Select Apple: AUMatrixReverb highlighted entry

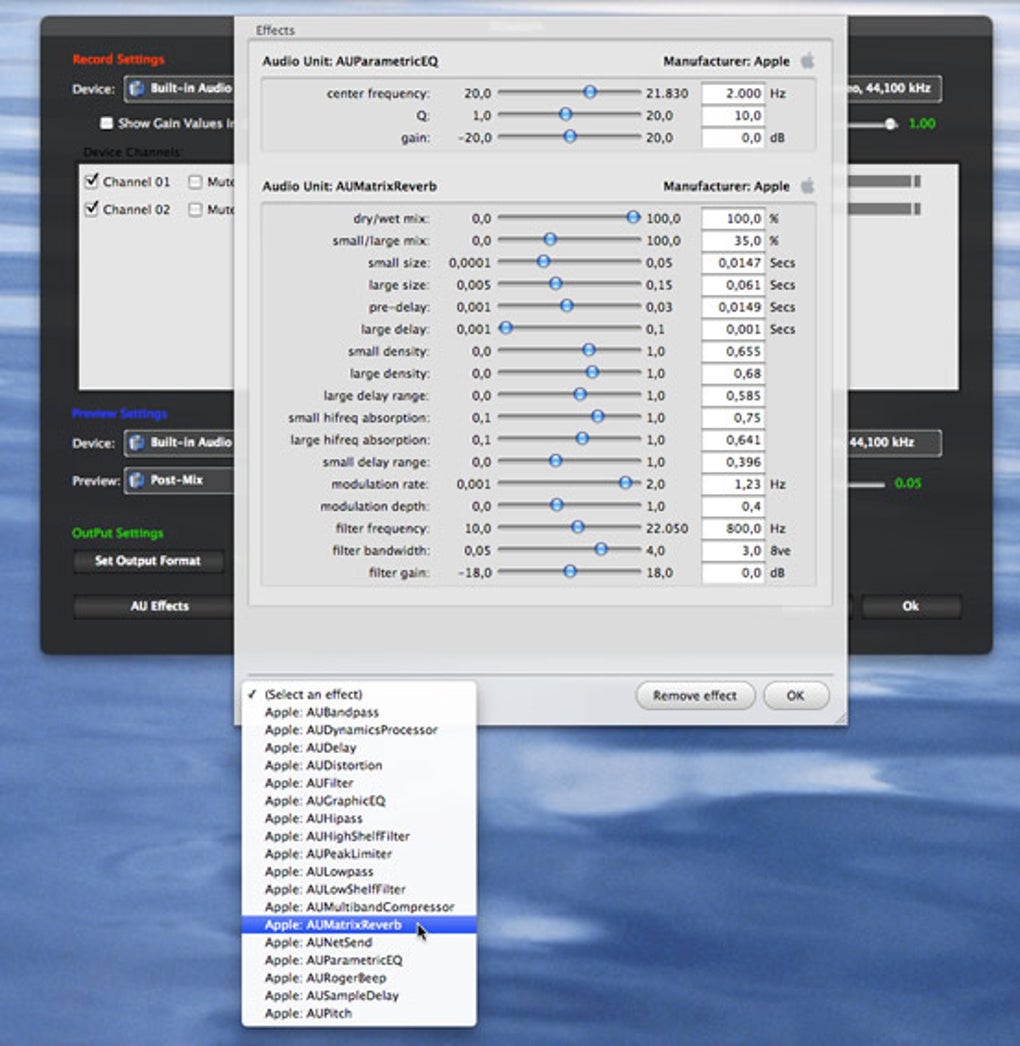click(x=359, y=925)
